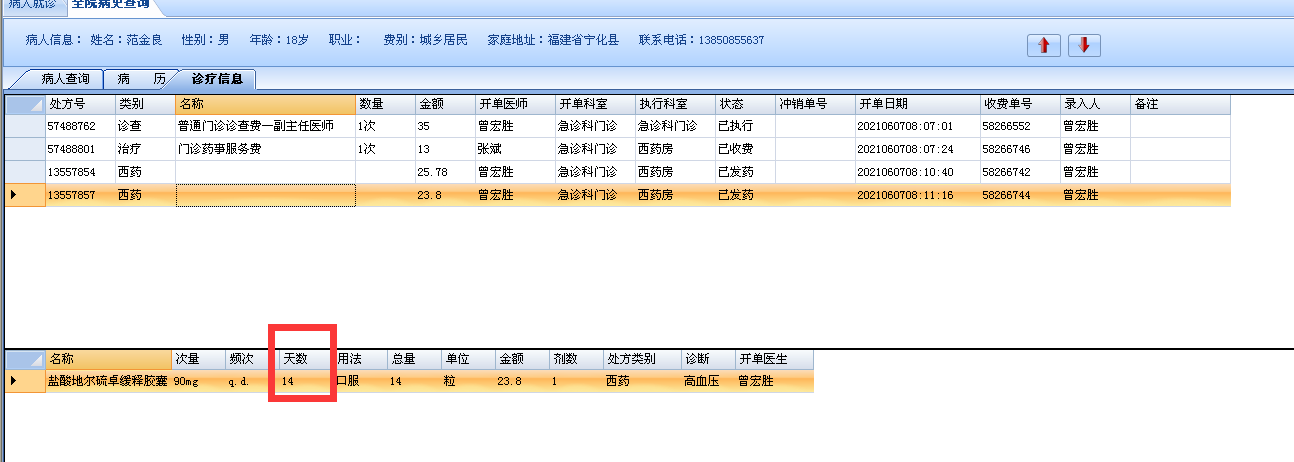Screen dimensions: 1294x462
Task: Click the 单位 column header
Action: [x=468, y=359]
